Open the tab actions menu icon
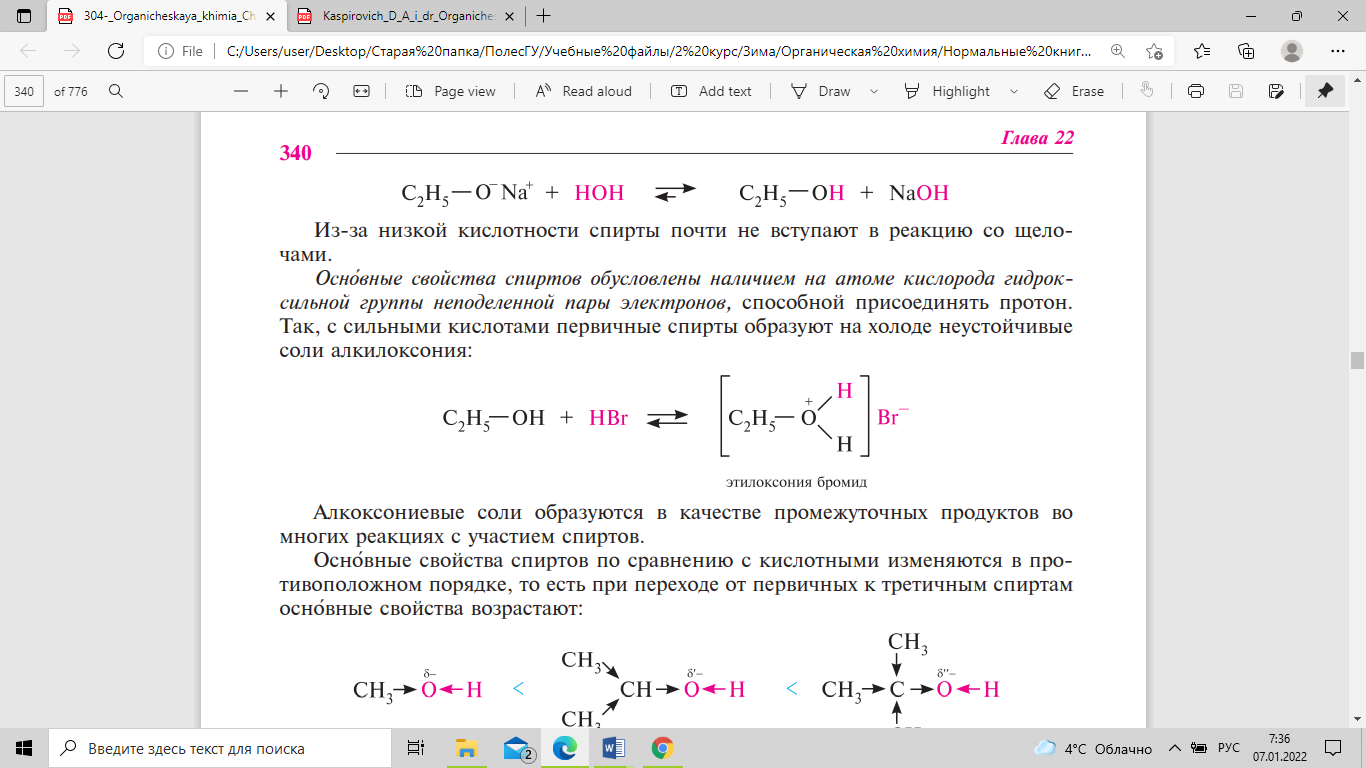This screenshot has height=768, width=1366. tap(24, 16)
